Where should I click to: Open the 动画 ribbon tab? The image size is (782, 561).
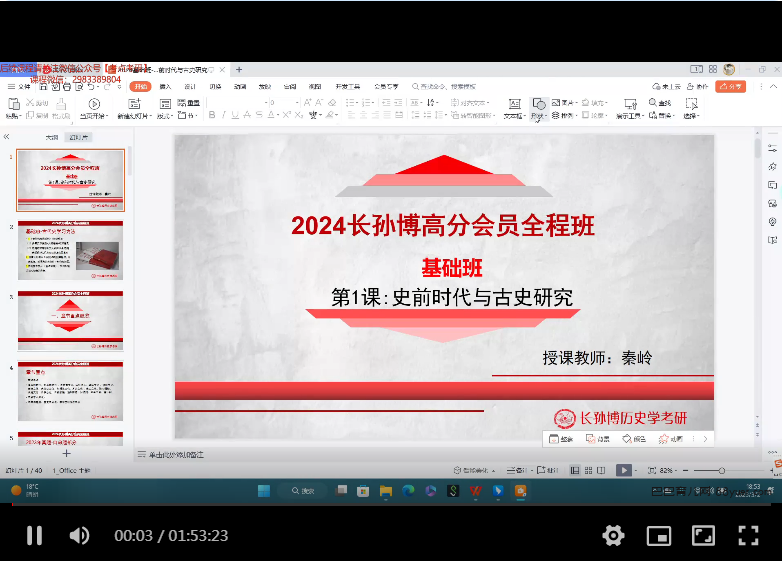(x=240, y=86)
